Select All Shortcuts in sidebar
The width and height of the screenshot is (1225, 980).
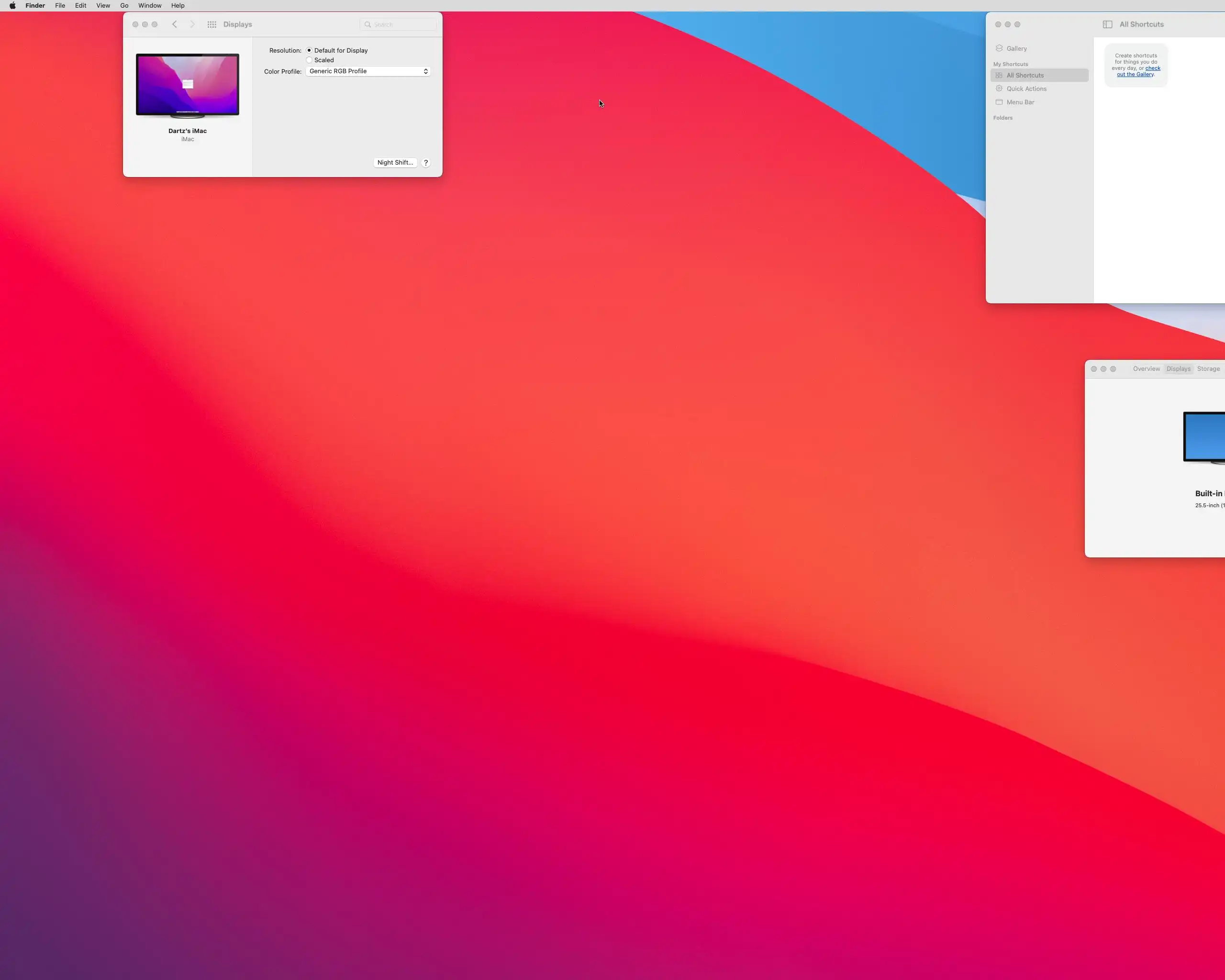pos(1025,76)
